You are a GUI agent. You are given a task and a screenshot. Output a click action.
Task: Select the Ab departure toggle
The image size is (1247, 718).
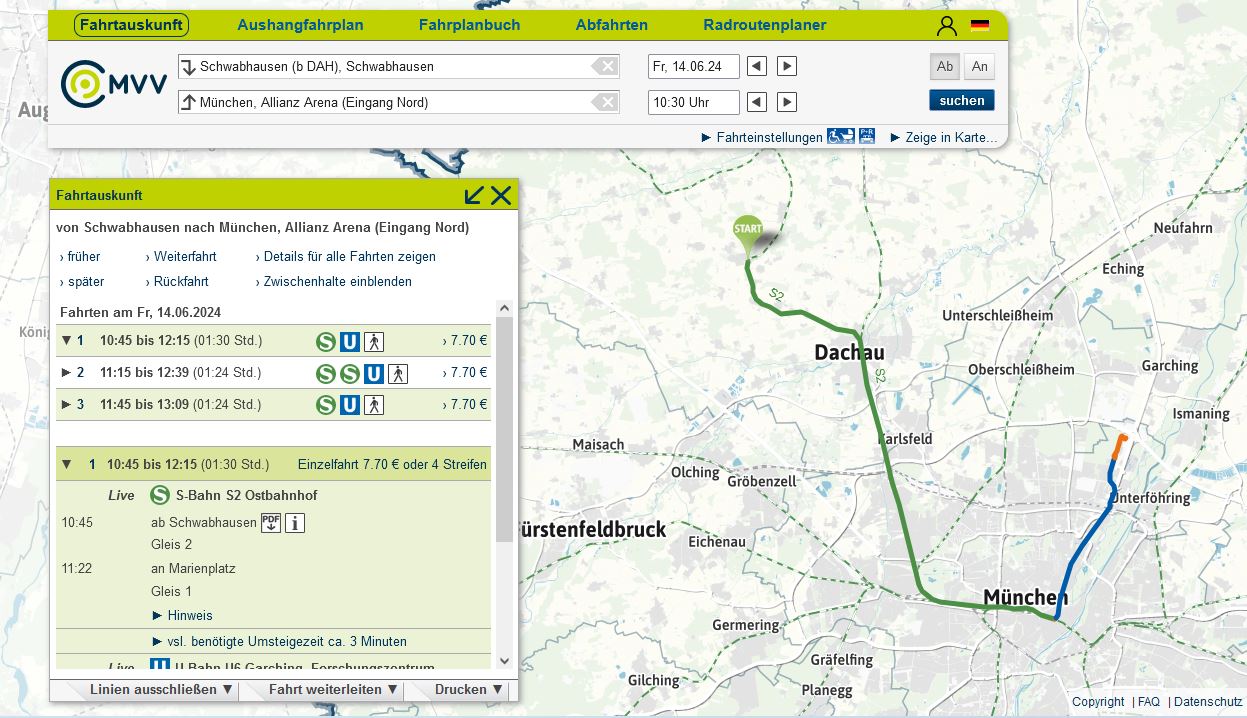pos(944,67)
